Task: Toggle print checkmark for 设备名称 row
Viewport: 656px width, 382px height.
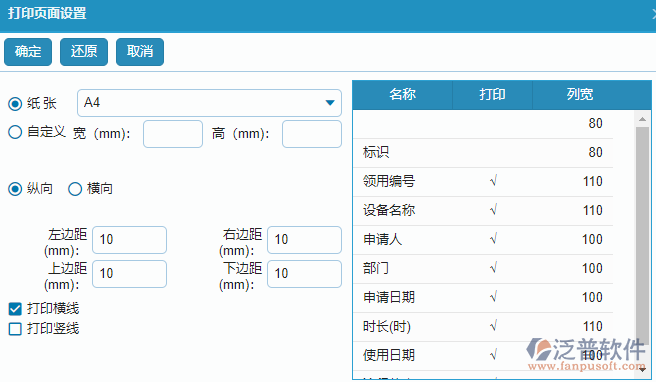Action: coord(493,210)
